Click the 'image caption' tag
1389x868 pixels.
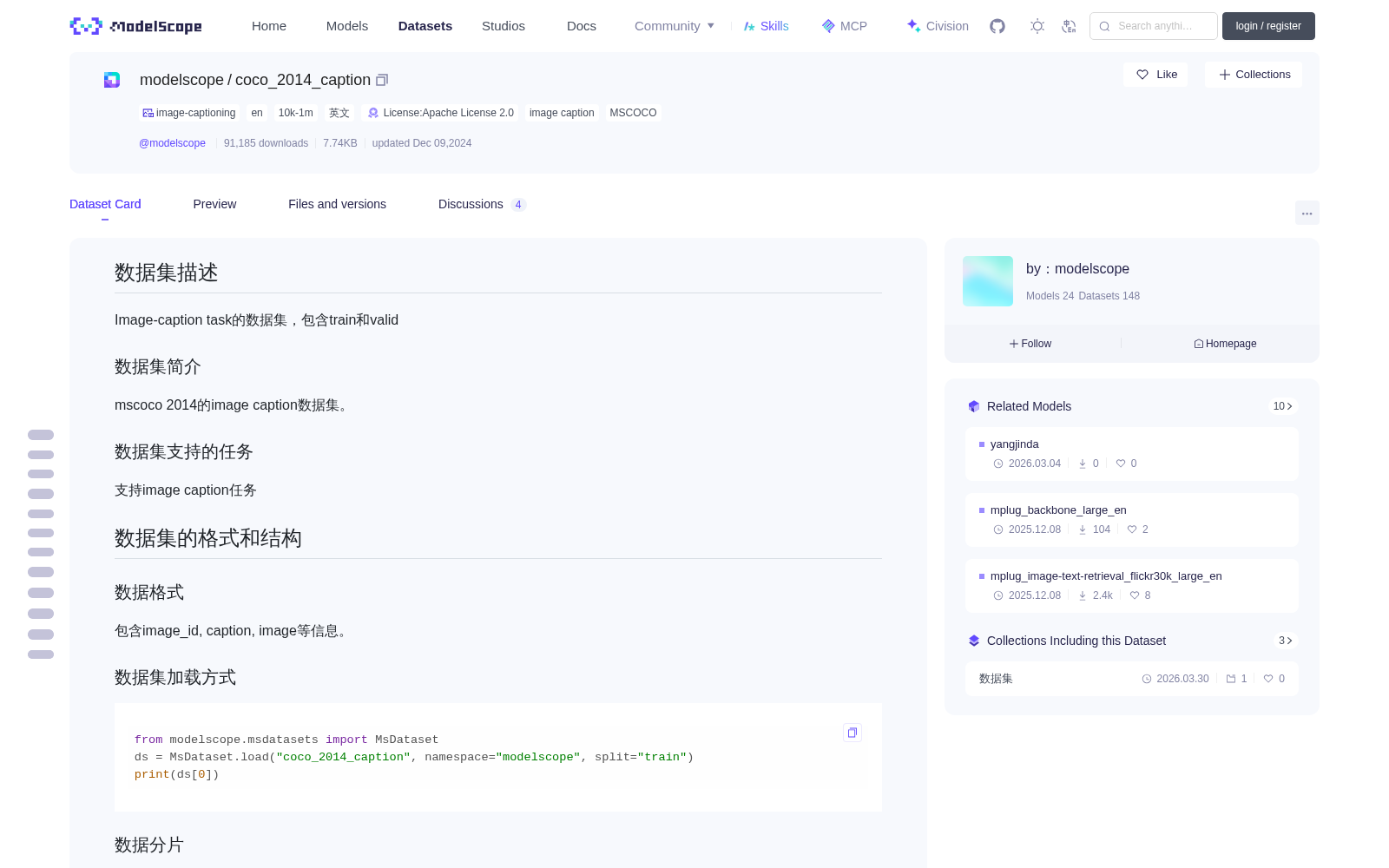click(562, 113)
